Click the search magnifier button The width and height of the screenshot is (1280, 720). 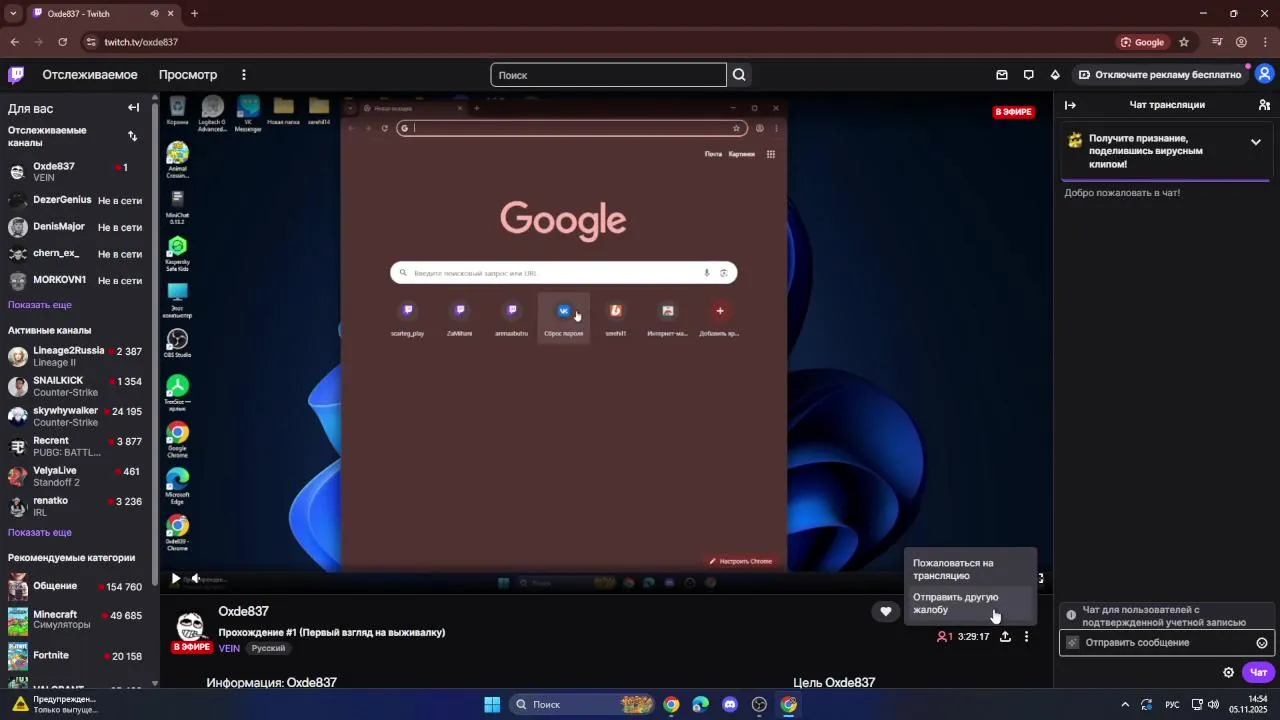tap(739, 75)
